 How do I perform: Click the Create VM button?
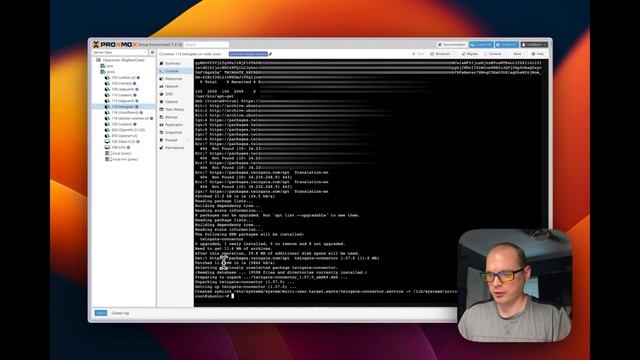pos(481,44)
